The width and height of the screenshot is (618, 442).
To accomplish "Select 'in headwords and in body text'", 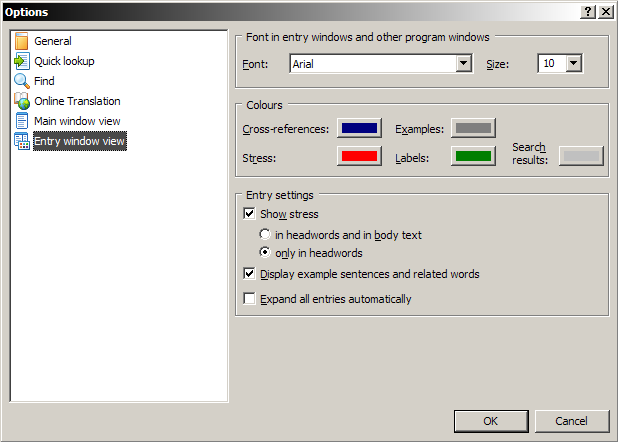I will point(266,235).
